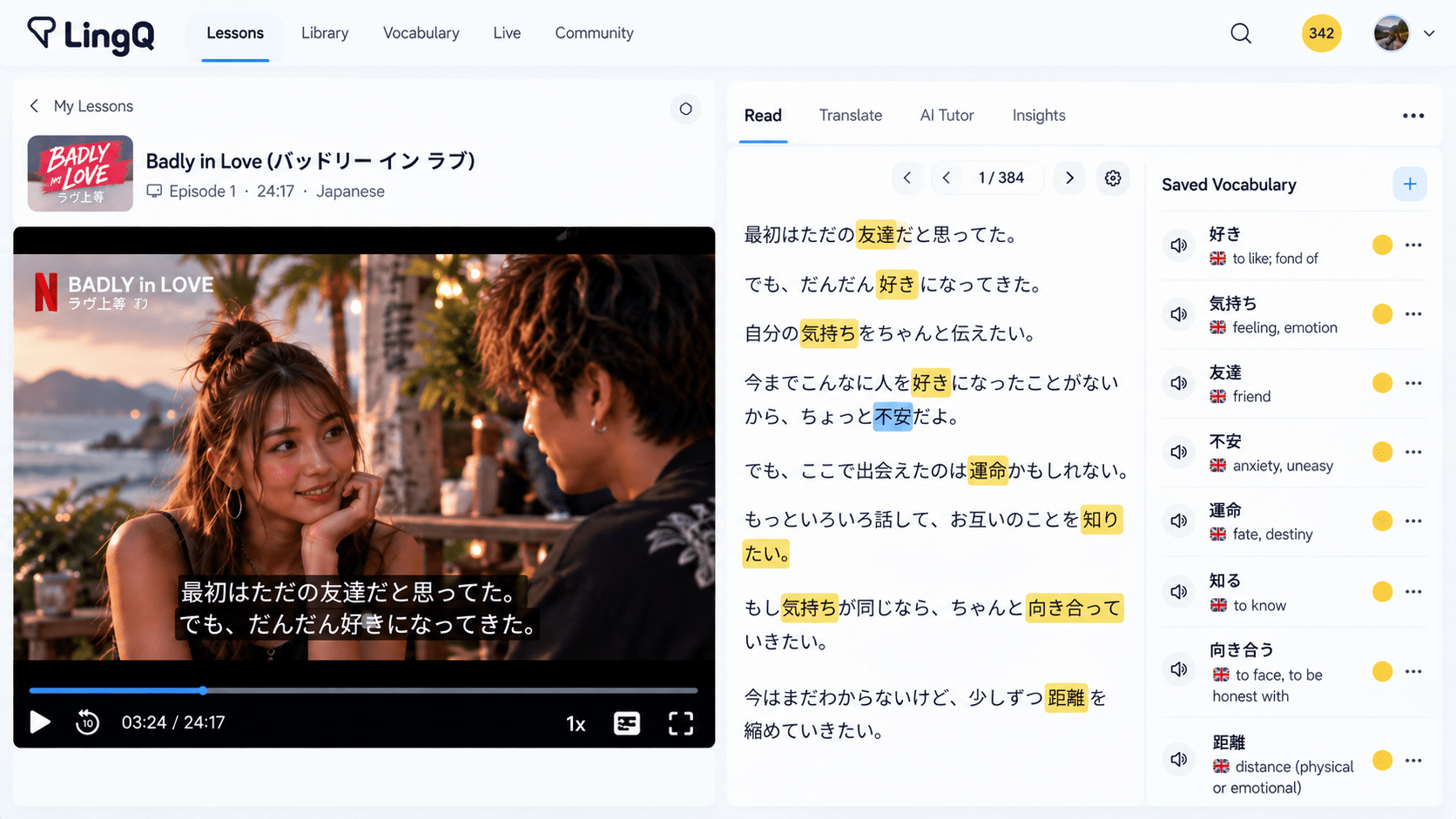Play audio for 運命
The height and width of the screenshot is (819, 1456).
click(1179, 520)
